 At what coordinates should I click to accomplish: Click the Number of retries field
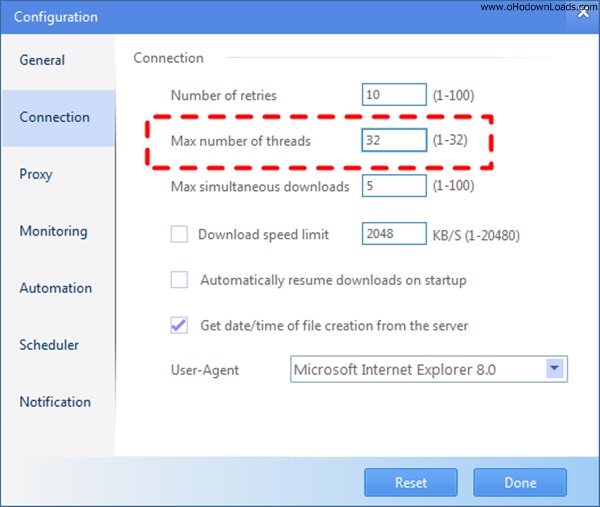coord(394,95)
